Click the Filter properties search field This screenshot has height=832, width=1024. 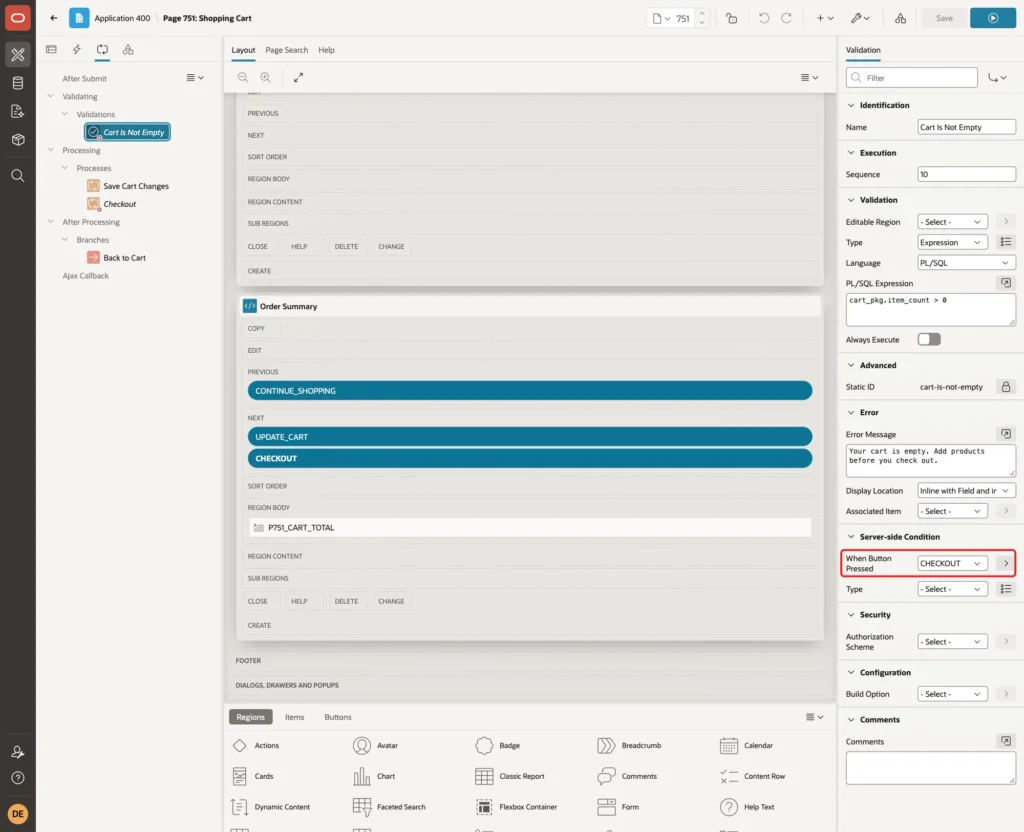[x=912, y=78]
